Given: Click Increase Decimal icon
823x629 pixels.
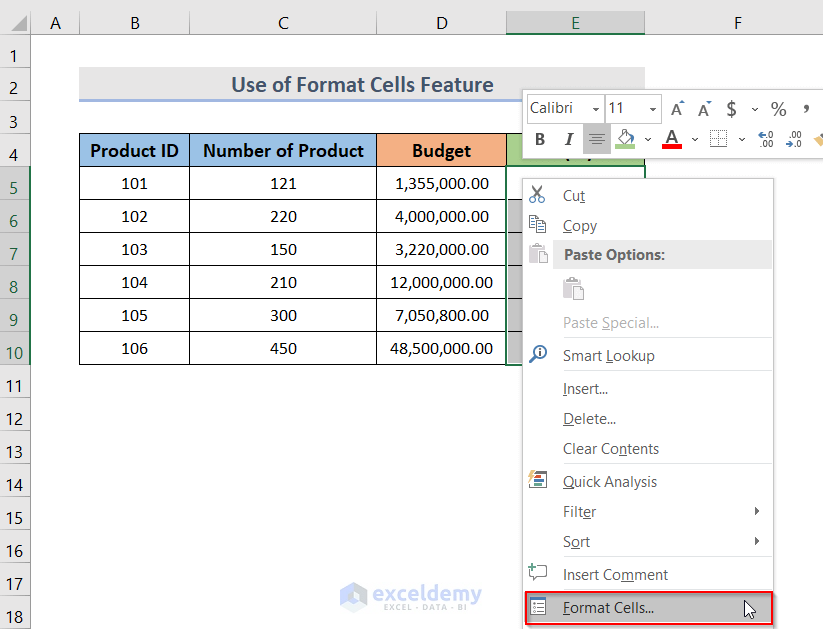Looking at the screenshot, I should click(766, 139).
